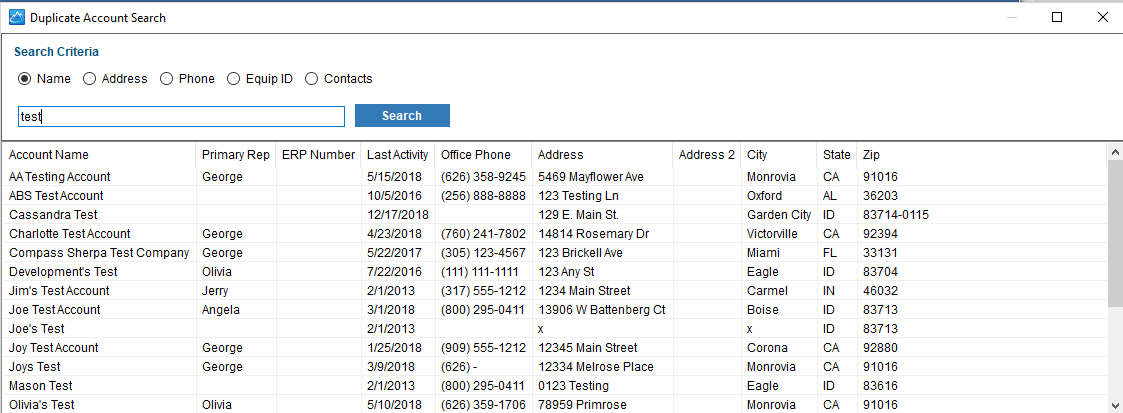Click the search text input field

pyautogui.click(x=181, y=117)
